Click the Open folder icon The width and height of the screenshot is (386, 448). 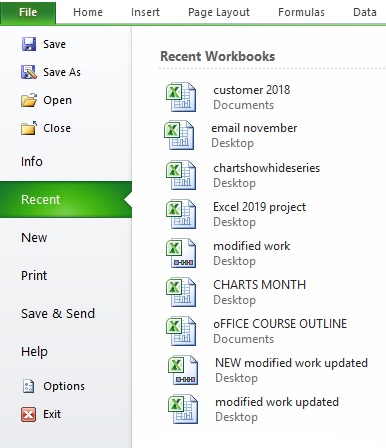pyautogui.click(x=29, y=100)
